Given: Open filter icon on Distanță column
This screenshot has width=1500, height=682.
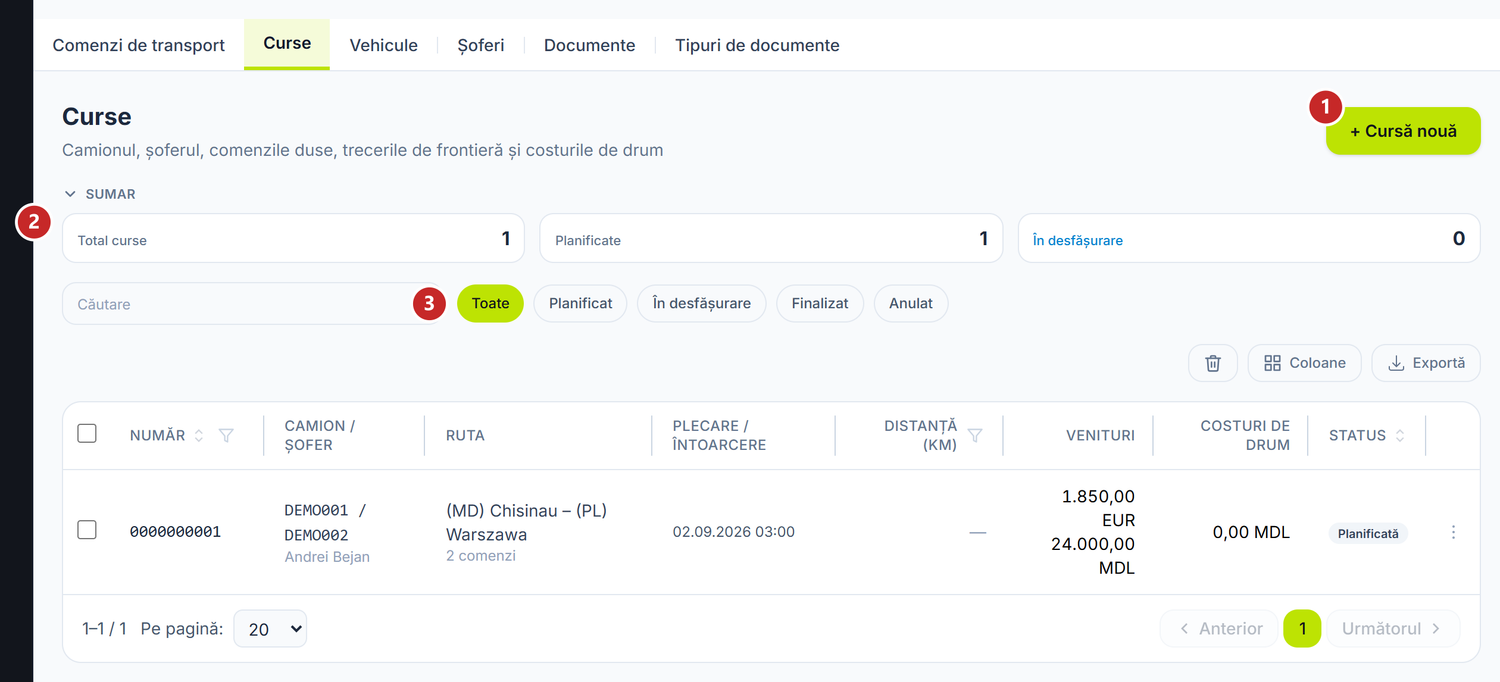Looking at the screenshot, I should [x=975, y=435].
